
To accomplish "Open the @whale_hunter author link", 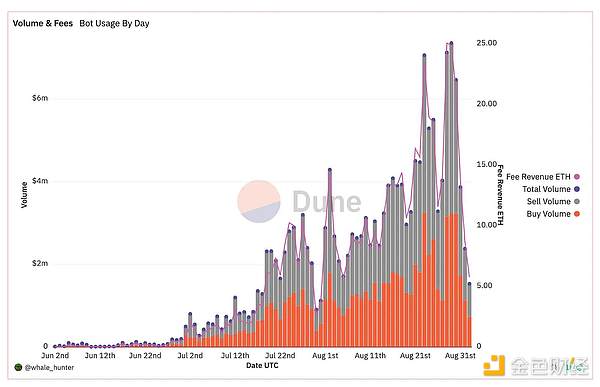I will (x=49, y=367).
